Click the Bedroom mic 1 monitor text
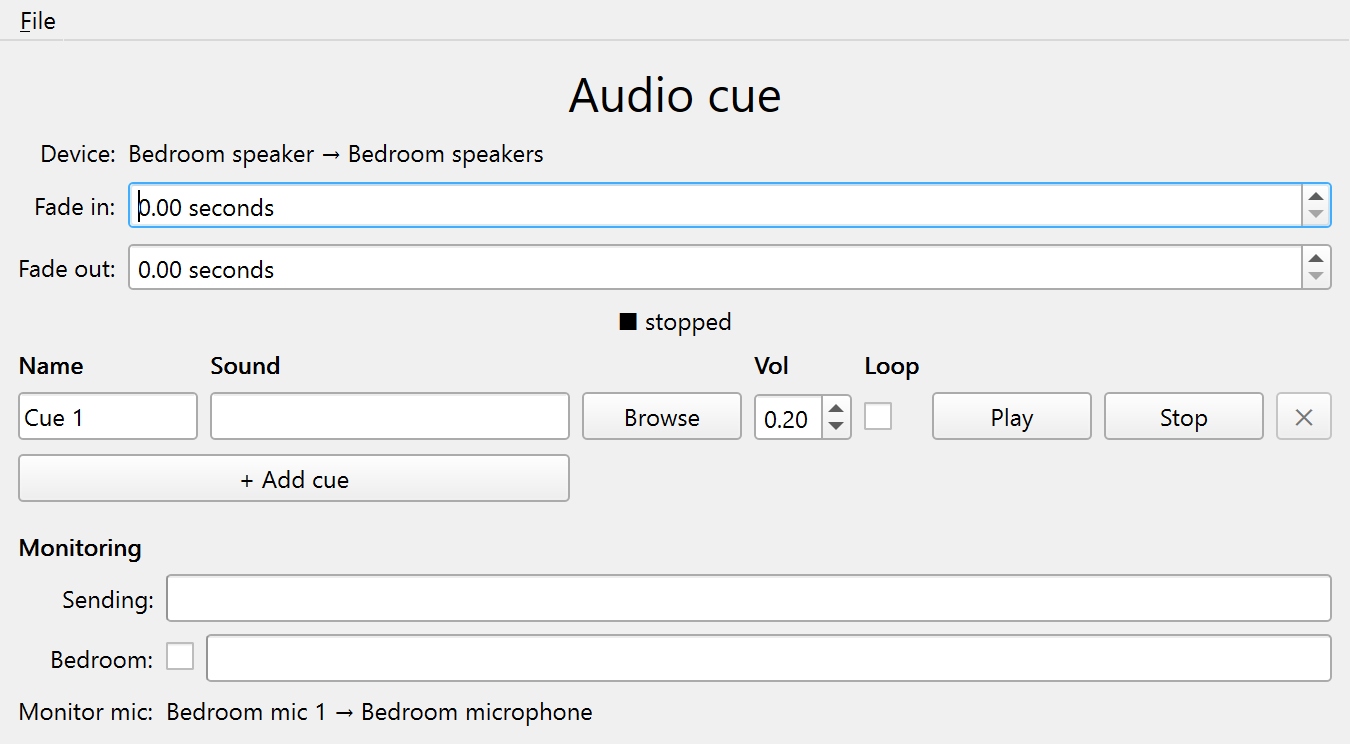Screen dimensions: 1350x744 [379, 712]
